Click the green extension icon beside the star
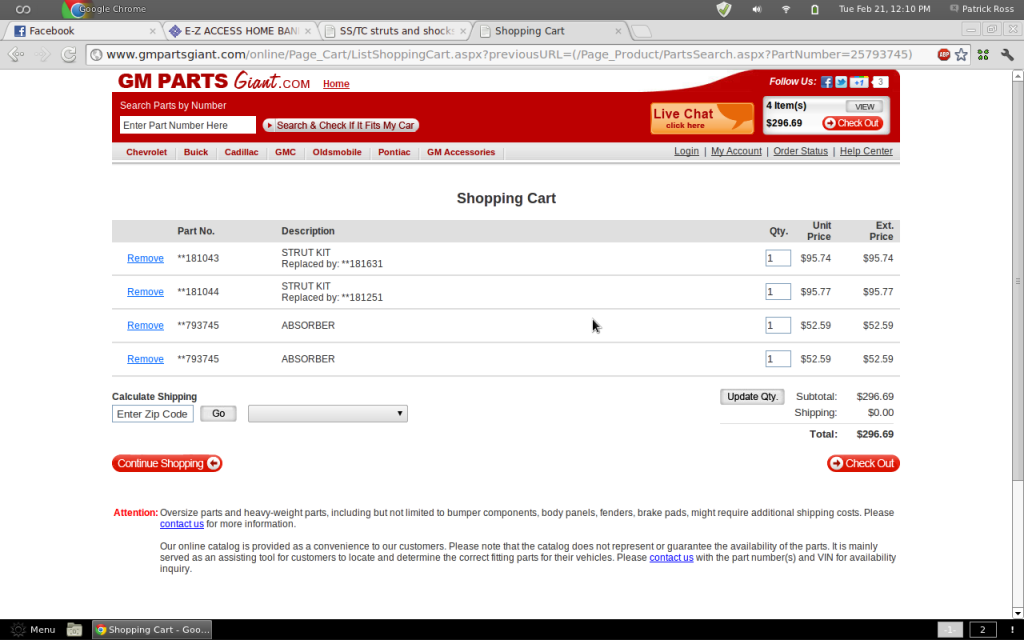 pos(983,54)
